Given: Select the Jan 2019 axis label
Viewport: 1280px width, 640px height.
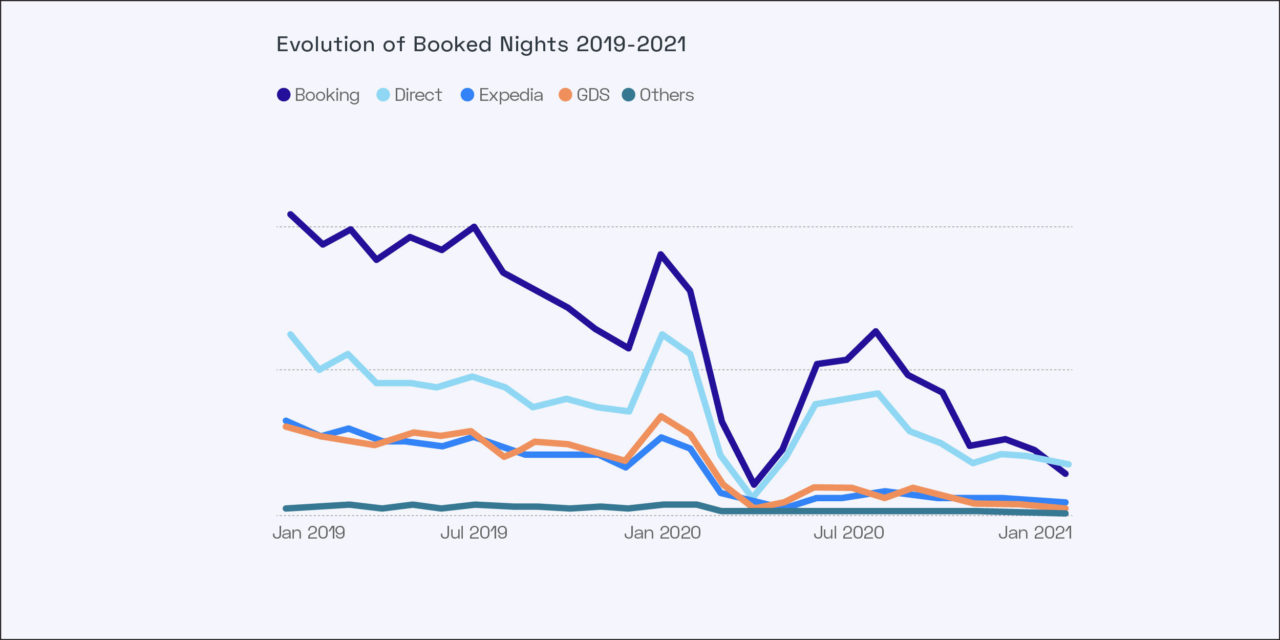Looking at the screenshot, I should (309, 533).
